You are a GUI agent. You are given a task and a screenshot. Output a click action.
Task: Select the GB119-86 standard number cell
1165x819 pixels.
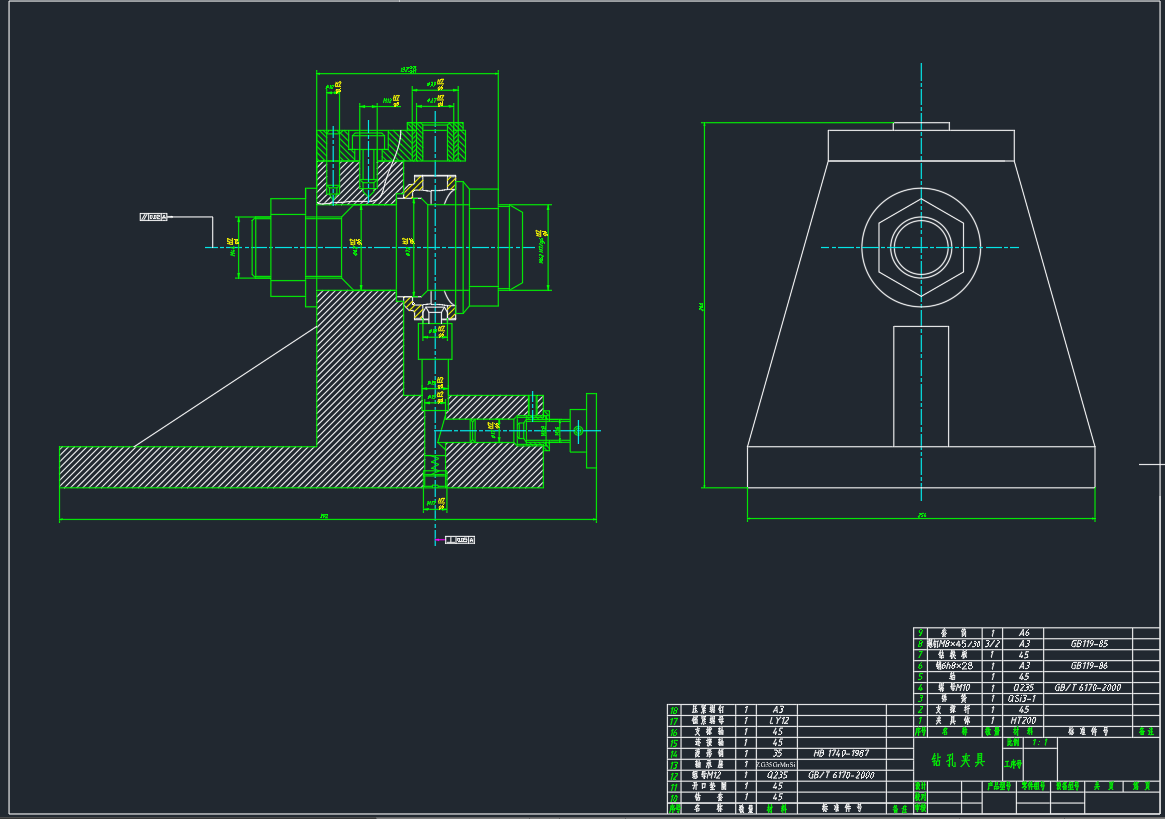(1088, 666)
